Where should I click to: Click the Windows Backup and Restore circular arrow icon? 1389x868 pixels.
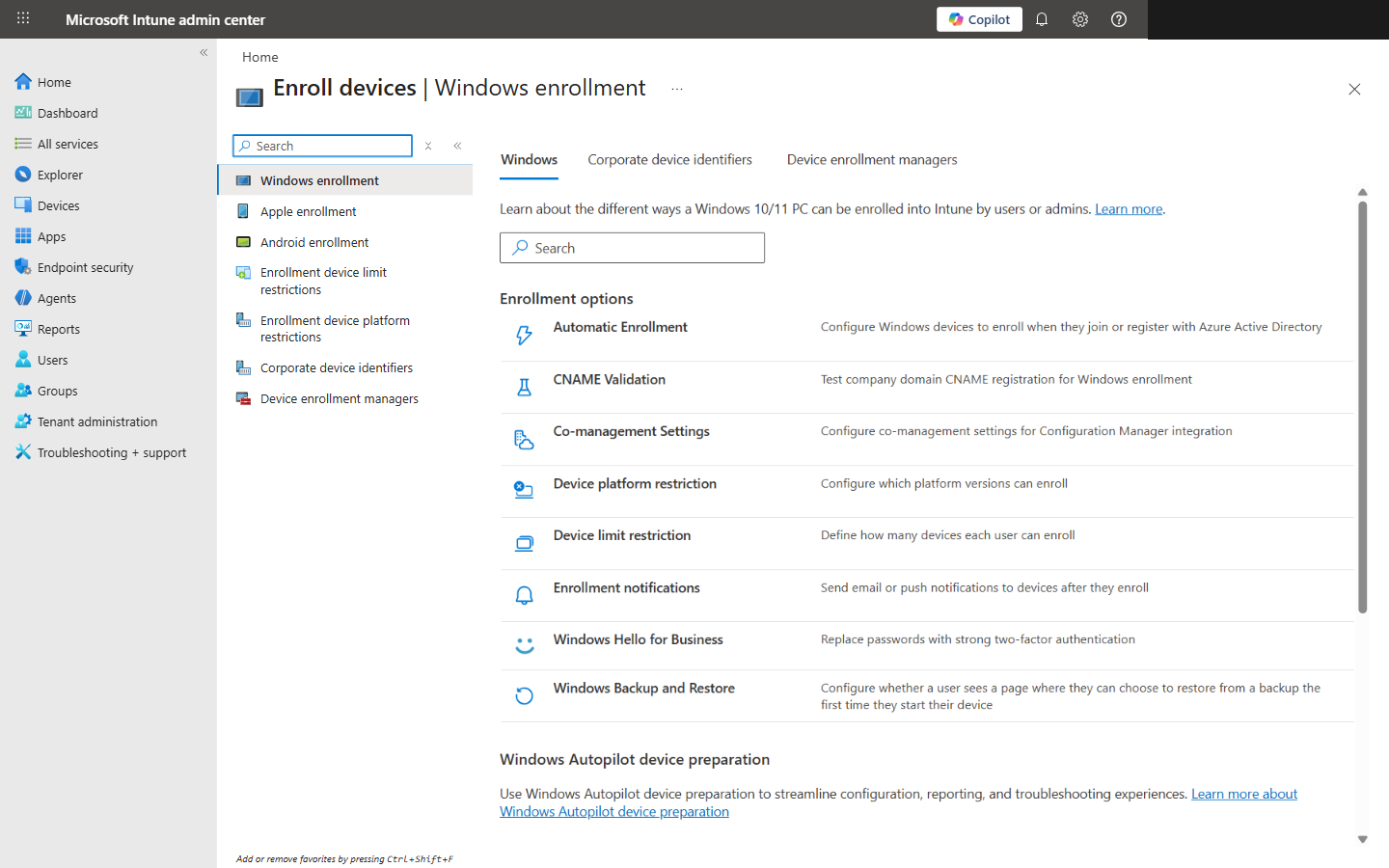point(524,695)
